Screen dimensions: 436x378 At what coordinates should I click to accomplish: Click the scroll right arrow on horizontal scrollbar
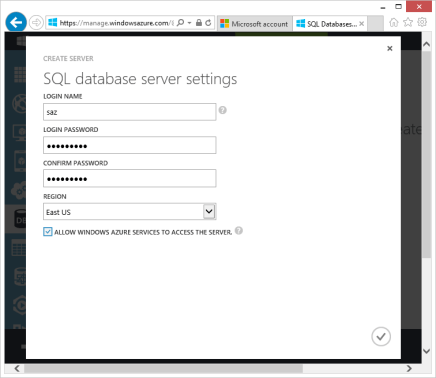click(409, 368)
